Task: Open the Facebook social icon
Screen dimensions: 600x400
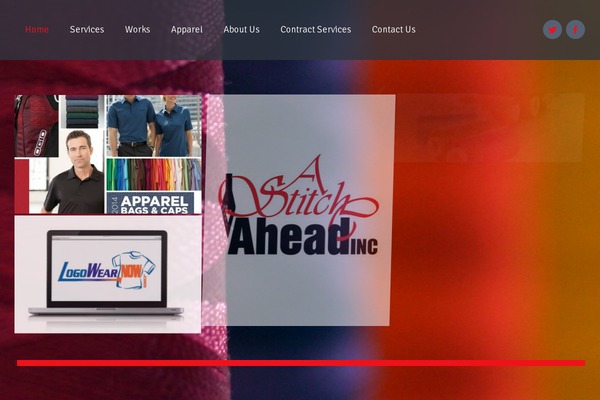Action: 575,29
